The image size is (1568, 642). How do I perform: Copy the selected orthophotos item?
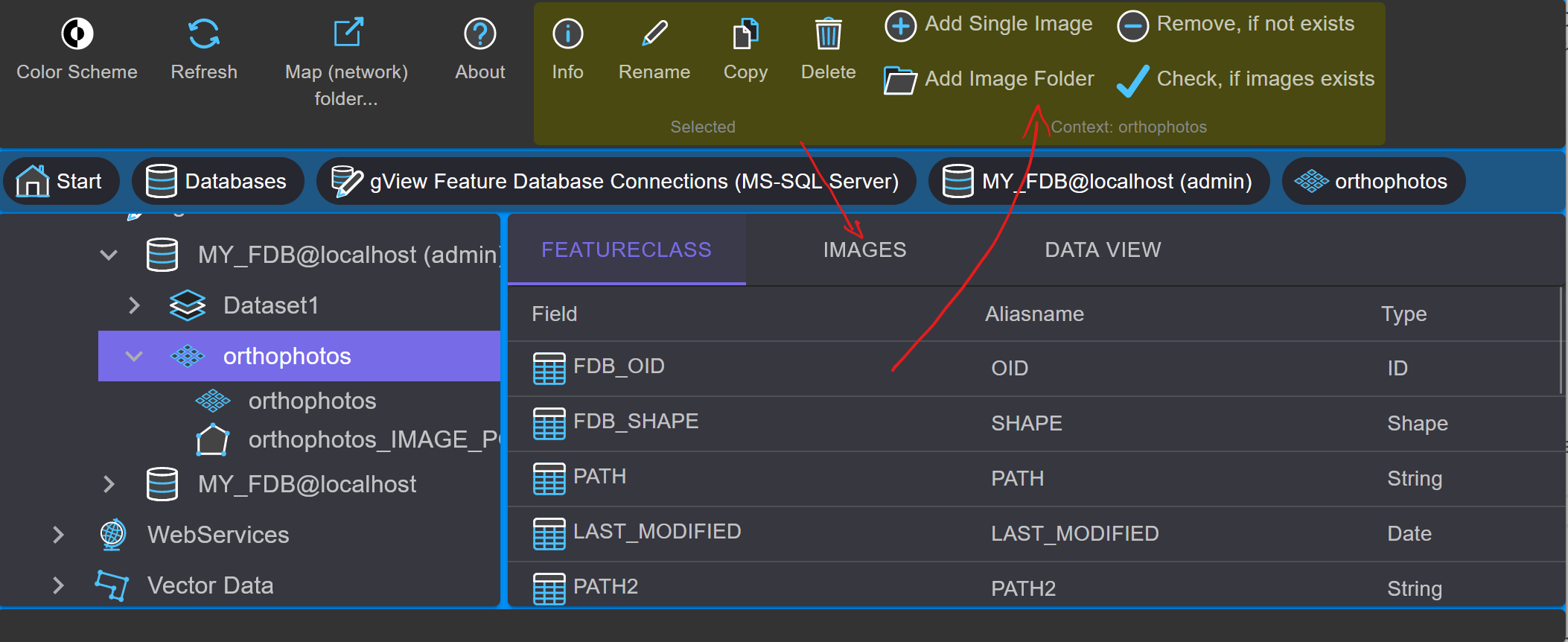[x=745, y=34]
